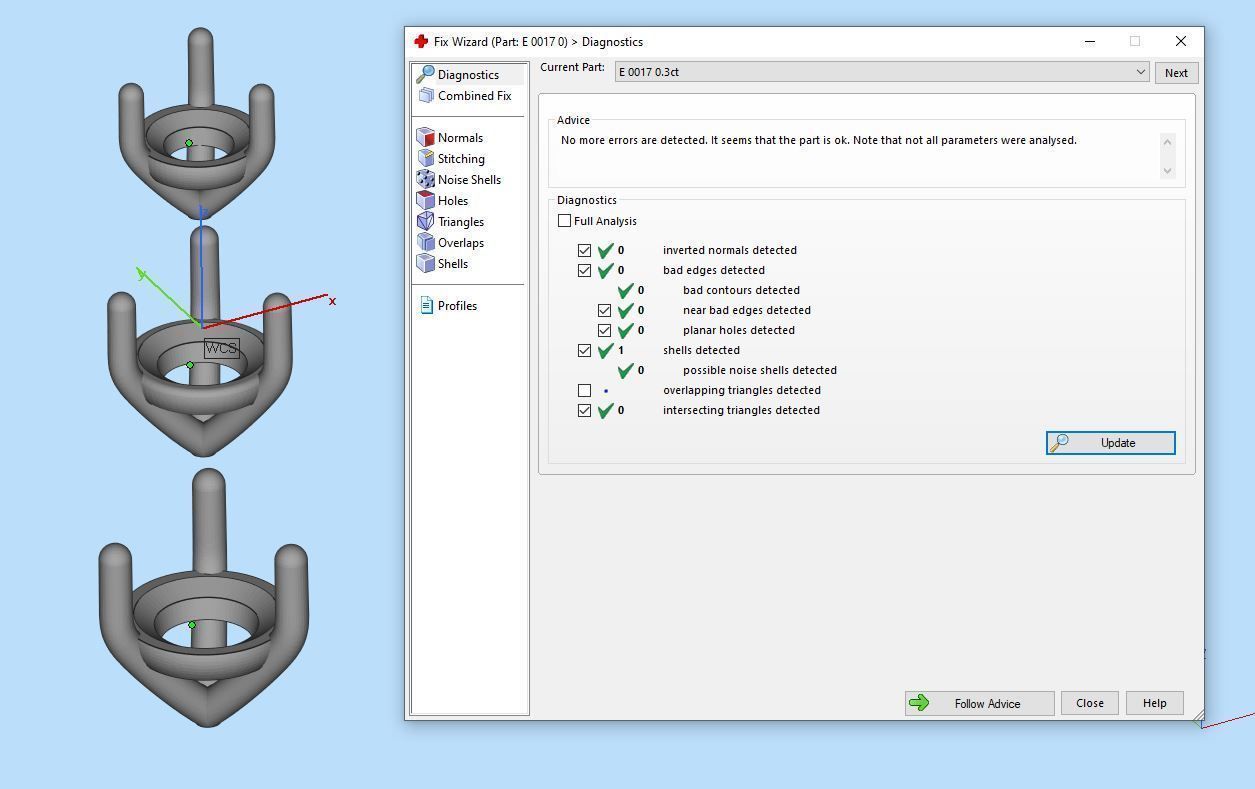Click the Diagnostics magnifier icon in sidebar
The width and height of the screenshot is (1255, 789).
425,74
